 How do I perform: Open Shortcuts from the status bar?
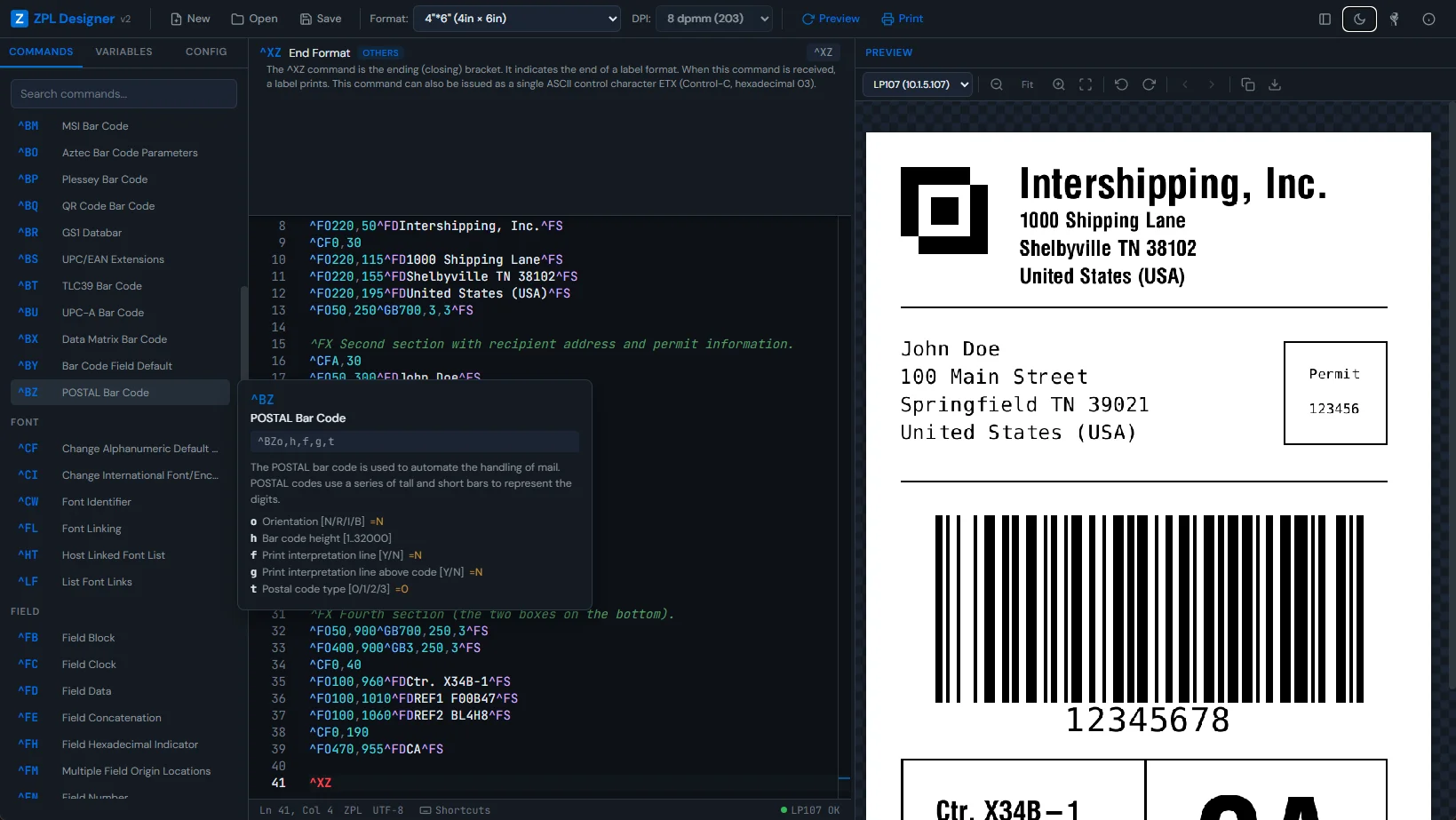click(455, 810)
